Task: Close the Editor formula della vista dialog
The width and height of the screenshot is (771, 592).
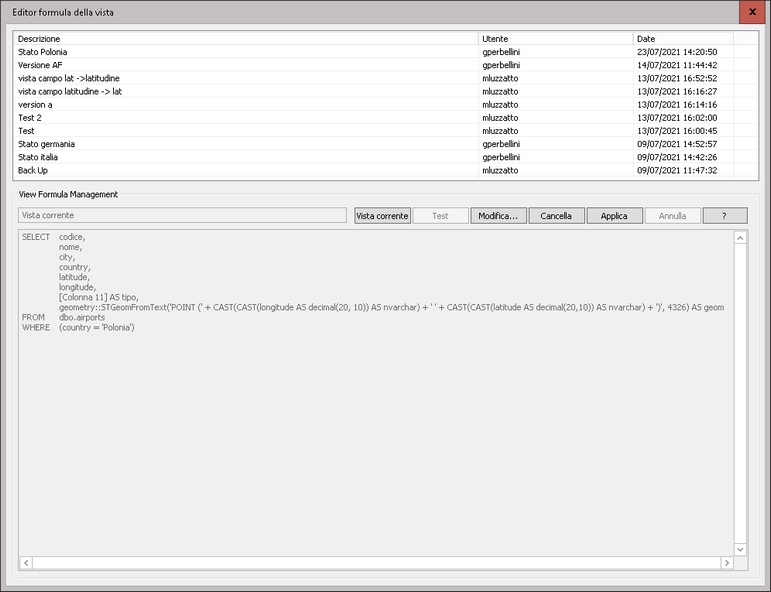Action: pyautogui.click(x=753, y=12)
